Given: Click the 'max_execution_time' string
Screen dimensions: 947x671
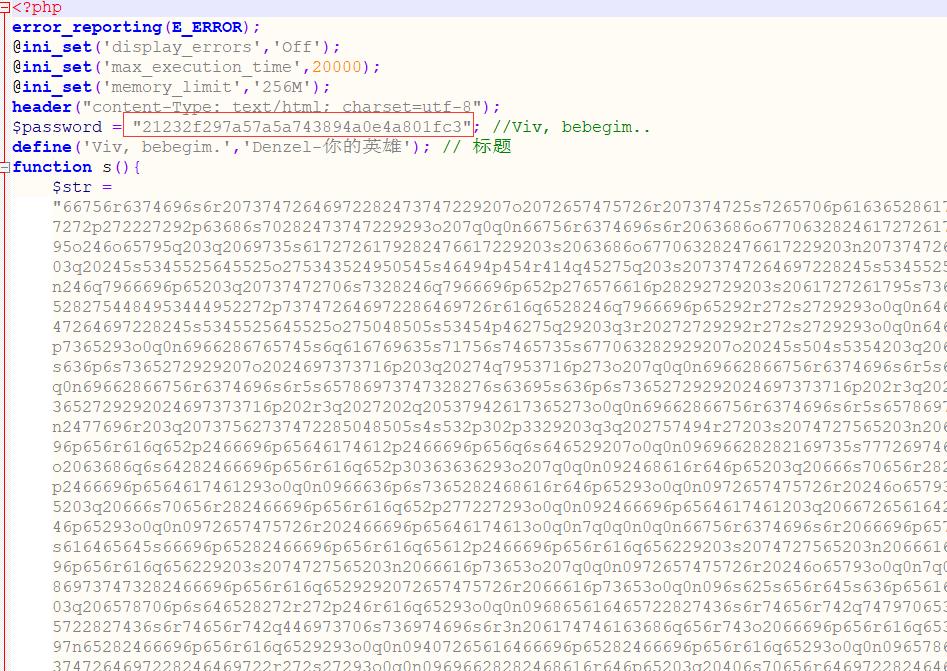Looking at the screenshot, I should [201, 67].
